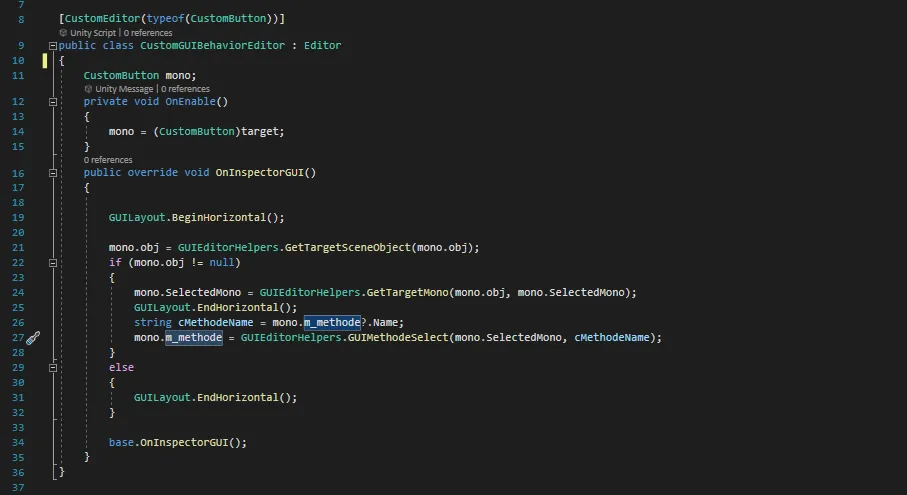
Task: Collapse the OnInspectorGUI method
Action: point(52,173)
